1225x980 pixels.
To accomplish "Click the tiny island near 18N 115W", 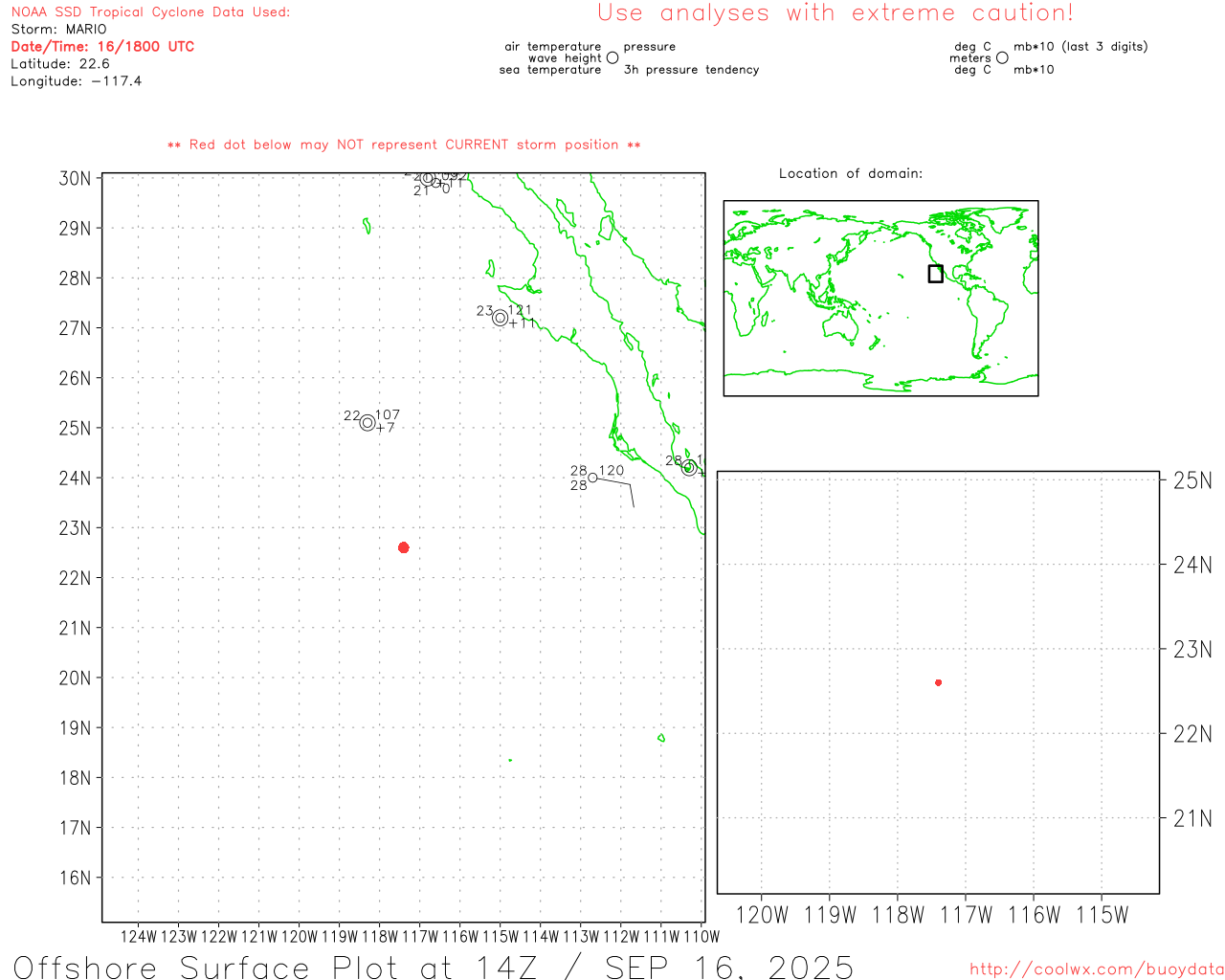I will pyautogui.click(x=510, y=760).
